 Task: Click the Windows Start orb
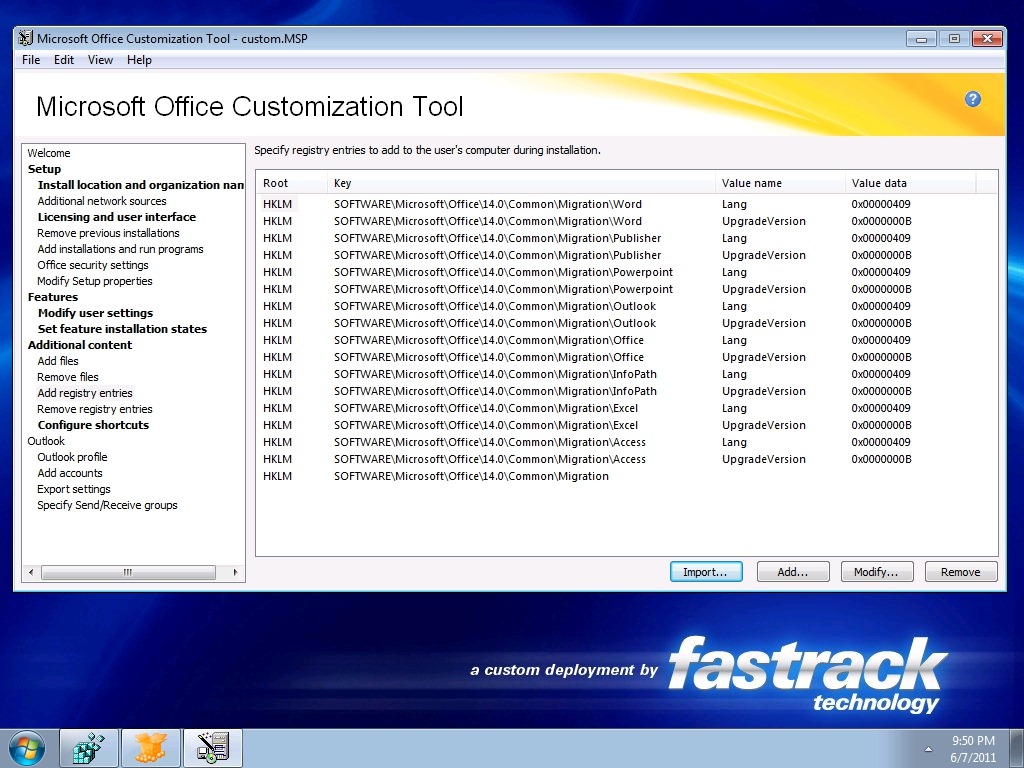27,748
